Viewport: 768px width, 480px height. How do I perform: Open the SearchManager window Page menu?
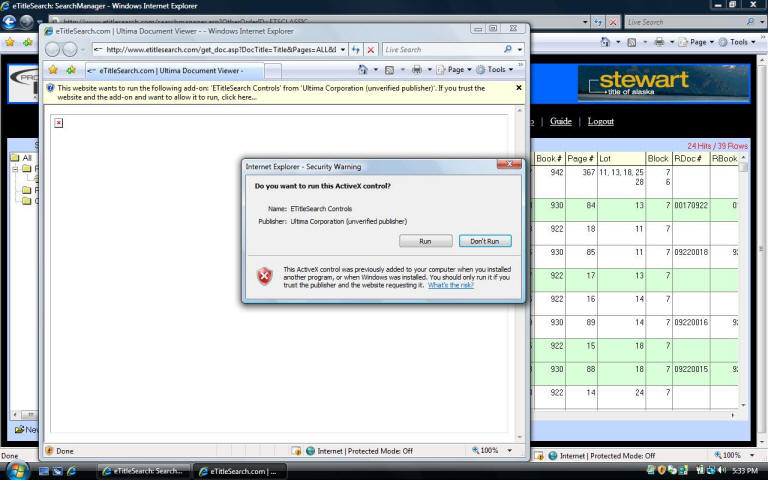[x=696, y=42]
